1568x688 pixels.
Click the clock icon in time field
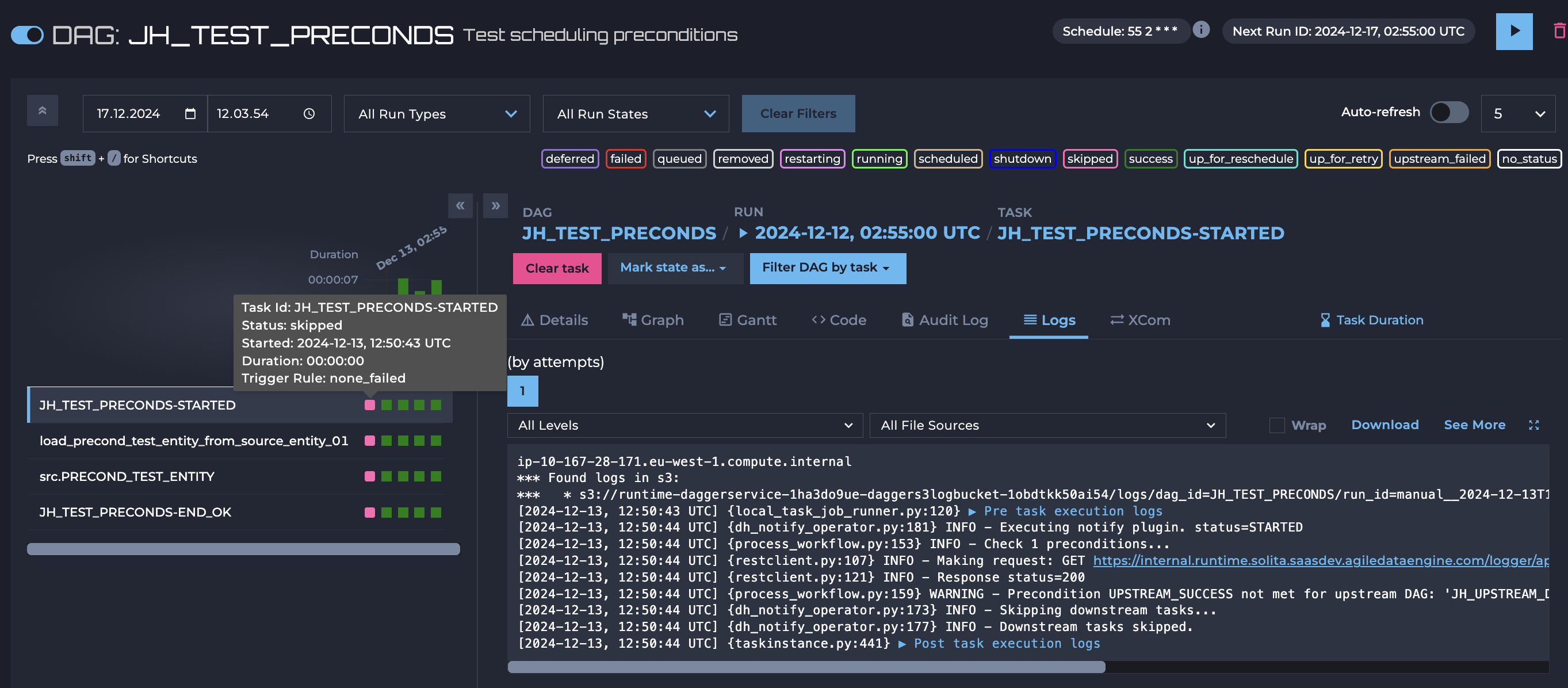click(x=309, y=114)
